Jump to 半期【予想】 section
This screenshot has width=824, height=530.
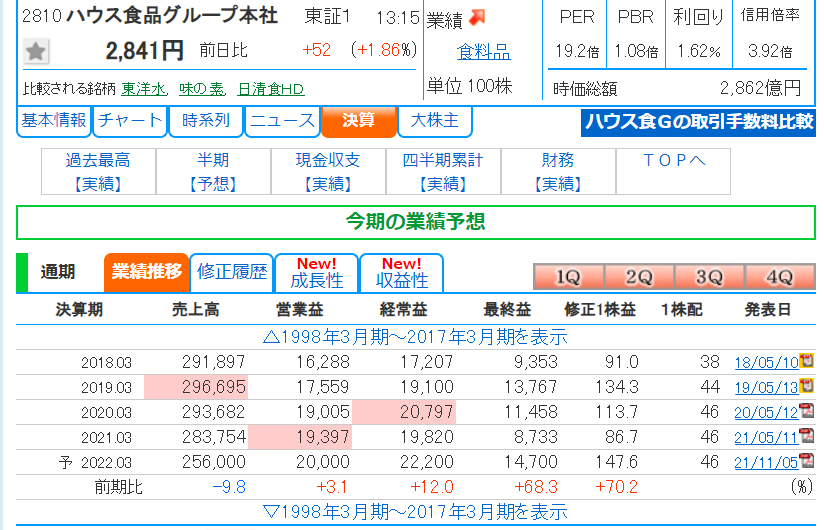click(213, 171)
